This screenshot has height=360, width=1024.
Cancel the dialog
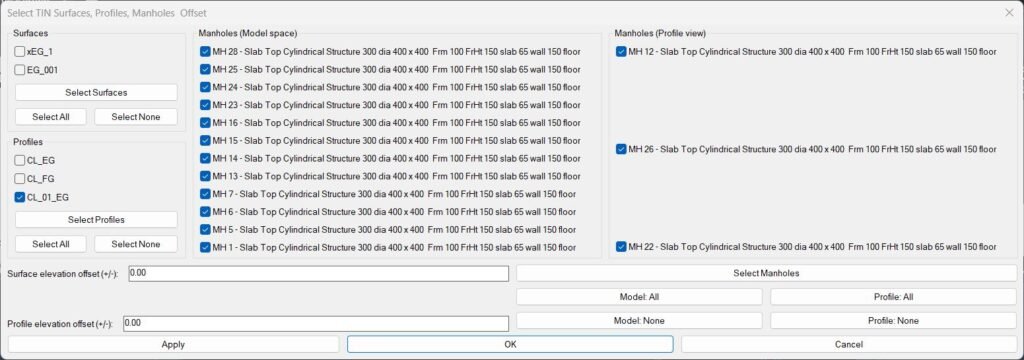click(849, 344)
